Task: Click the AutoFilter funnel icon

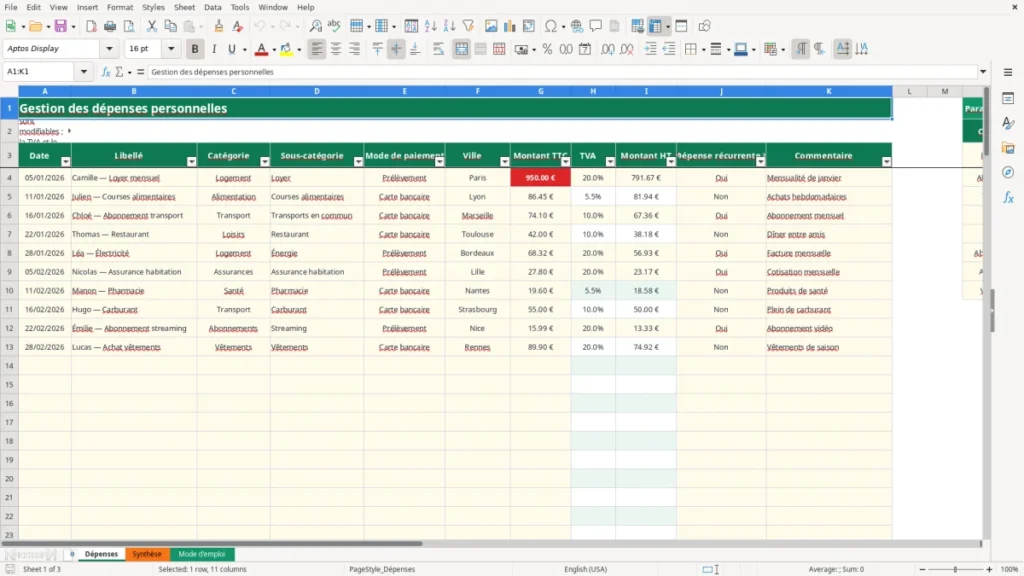Action: pyautogui.click(x=468, y=26)
